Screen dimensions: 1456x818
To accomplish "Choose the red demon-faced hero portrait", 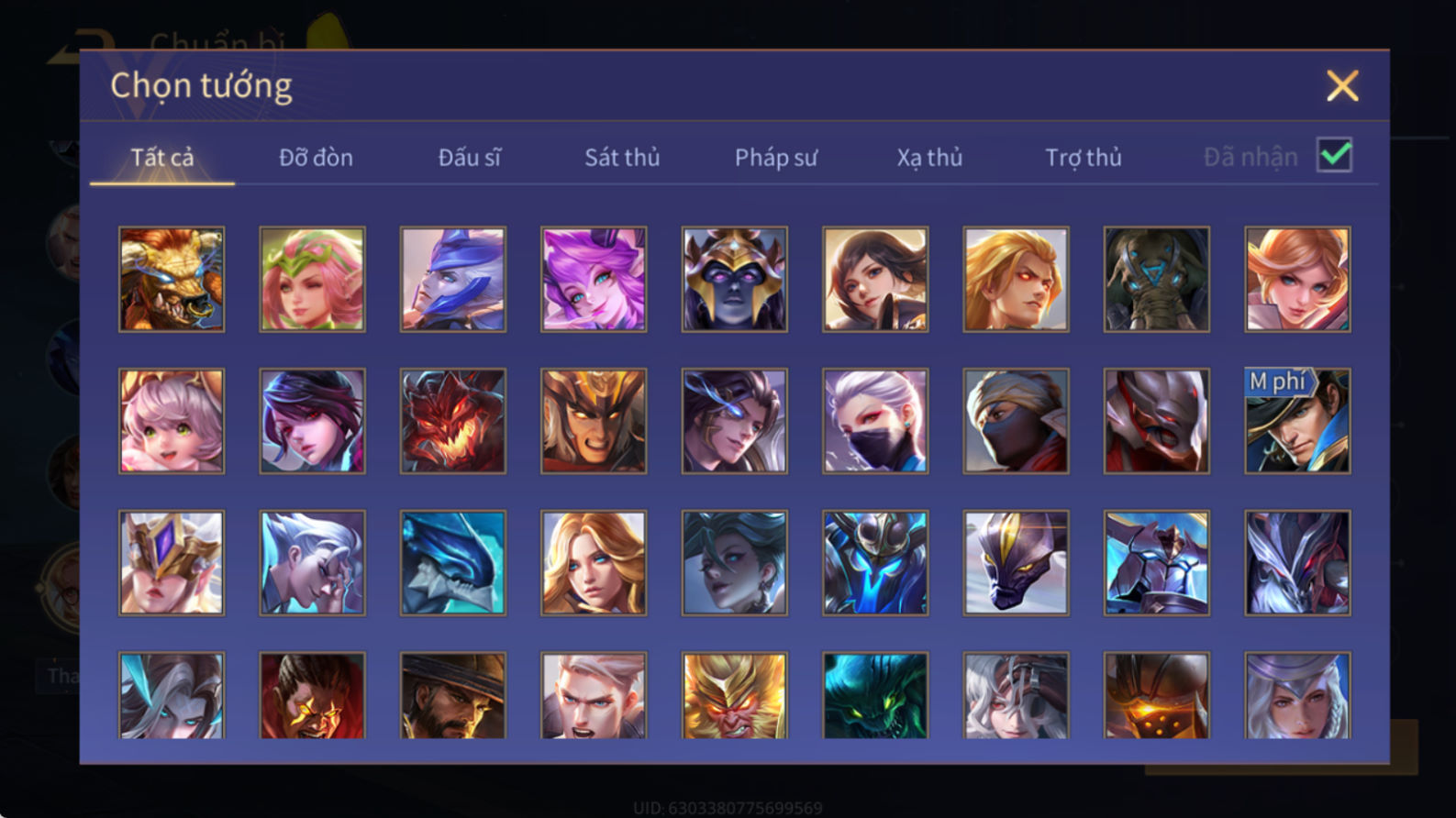I will (x=452, y=421).
